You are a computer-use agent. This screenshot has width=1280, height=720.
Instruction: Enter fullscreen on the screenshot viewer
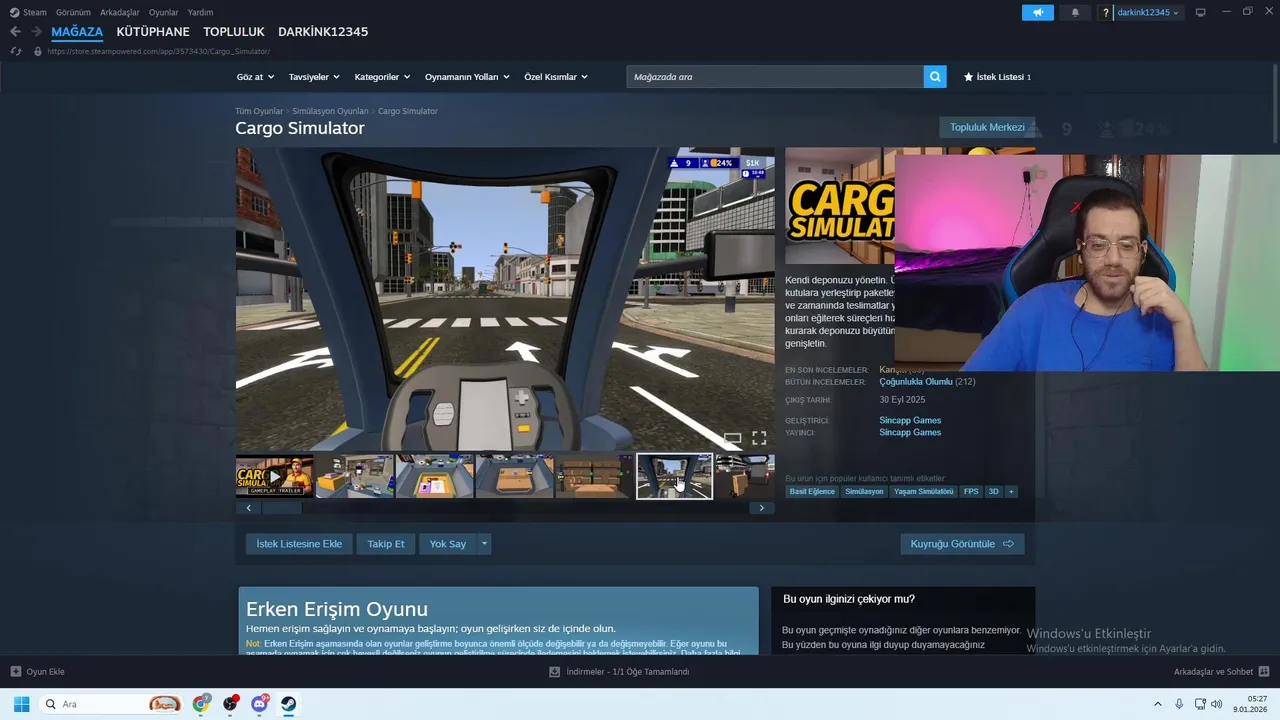(x=759, y=438)
